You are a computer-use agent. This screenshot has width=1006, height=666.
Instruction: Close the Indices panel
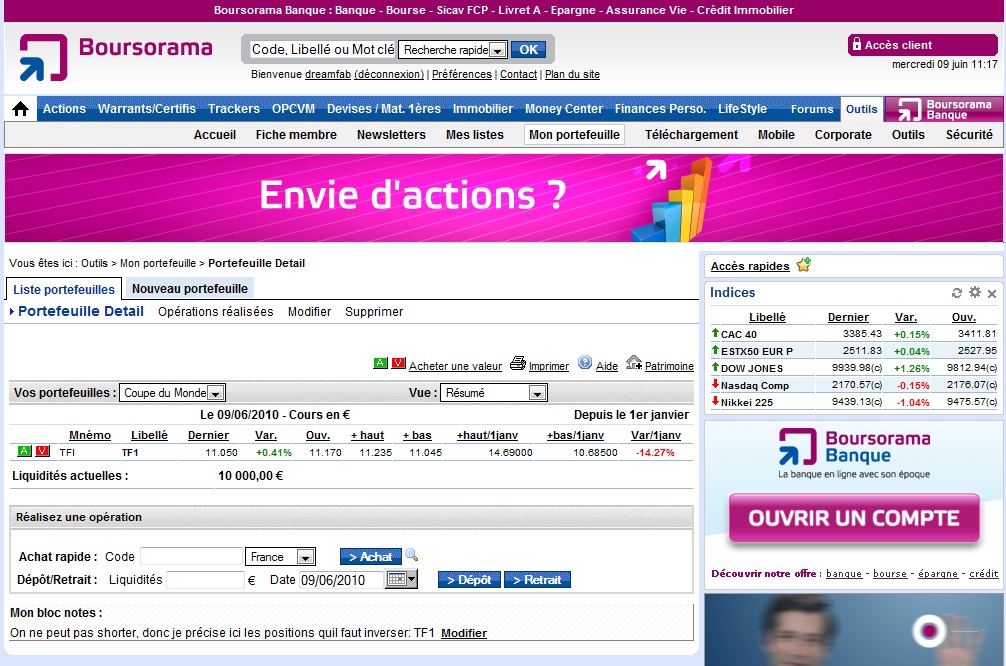[992, 294]
